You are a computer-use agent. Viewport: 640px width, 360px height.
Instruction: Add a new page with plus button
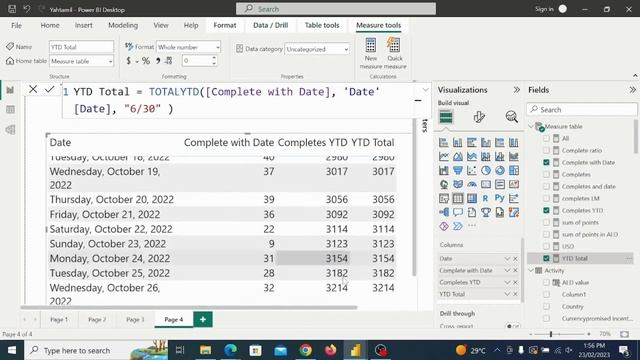coord(203,320)
